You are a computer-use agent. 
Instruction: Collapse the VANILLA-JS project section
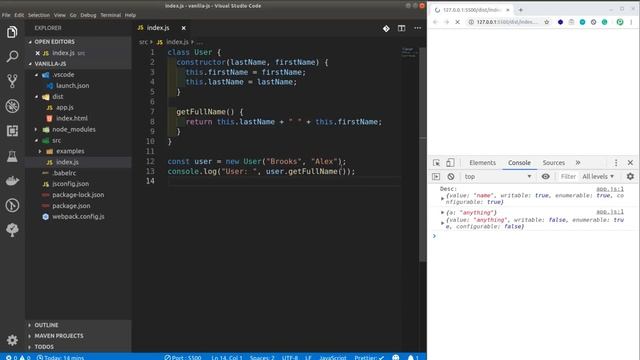click(x=30, y=64)
